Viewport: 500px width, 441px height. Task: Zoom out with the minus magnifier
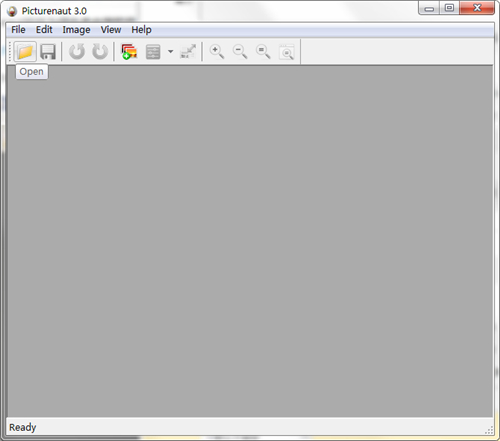pyautogui.click(x=240, y=52)
